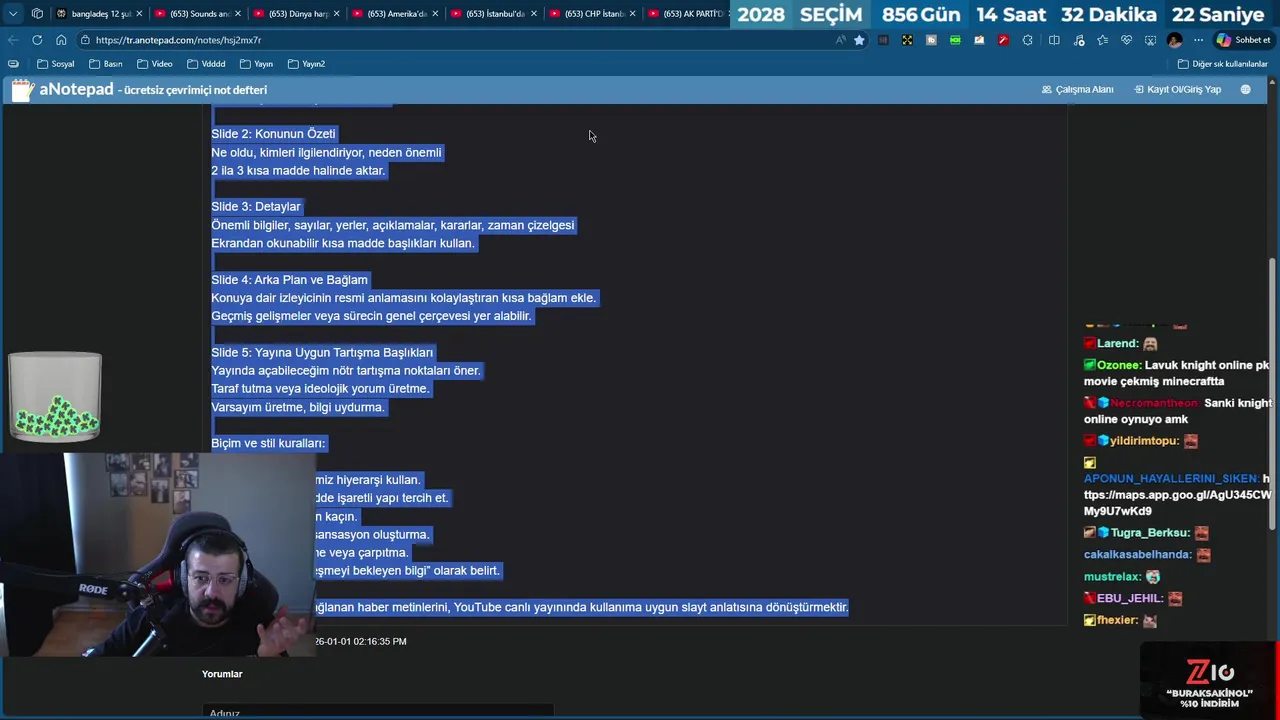The image size is (1280, 720).
Task: Open the browser home page
Action: tap(61, 40)
